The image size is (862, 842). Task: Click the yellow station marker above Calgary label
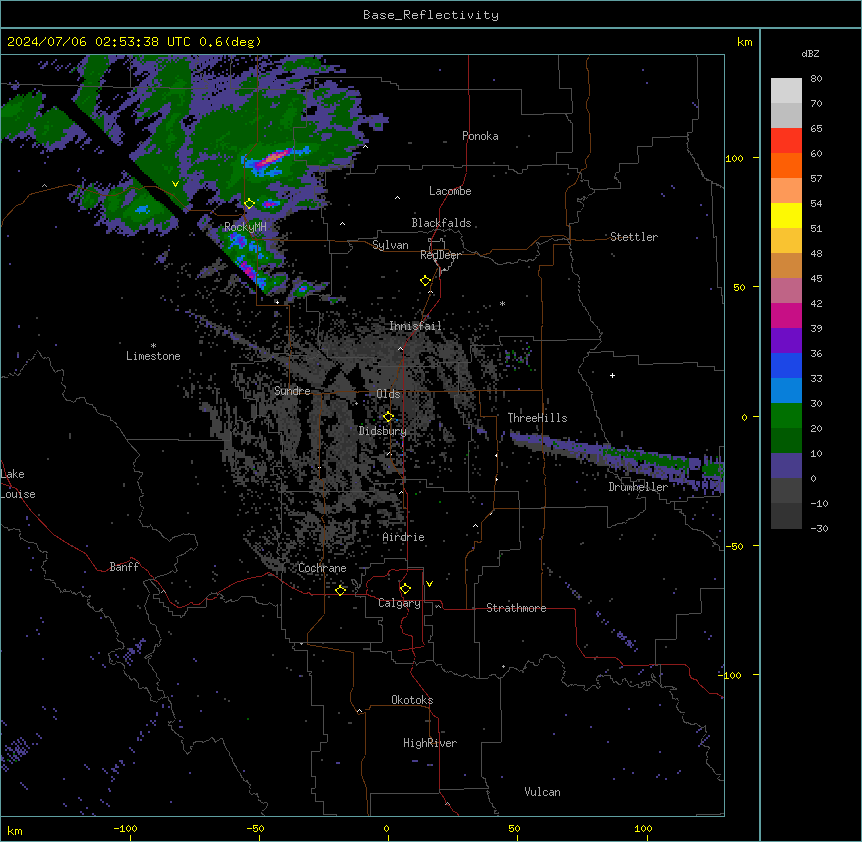pos(405,589)
